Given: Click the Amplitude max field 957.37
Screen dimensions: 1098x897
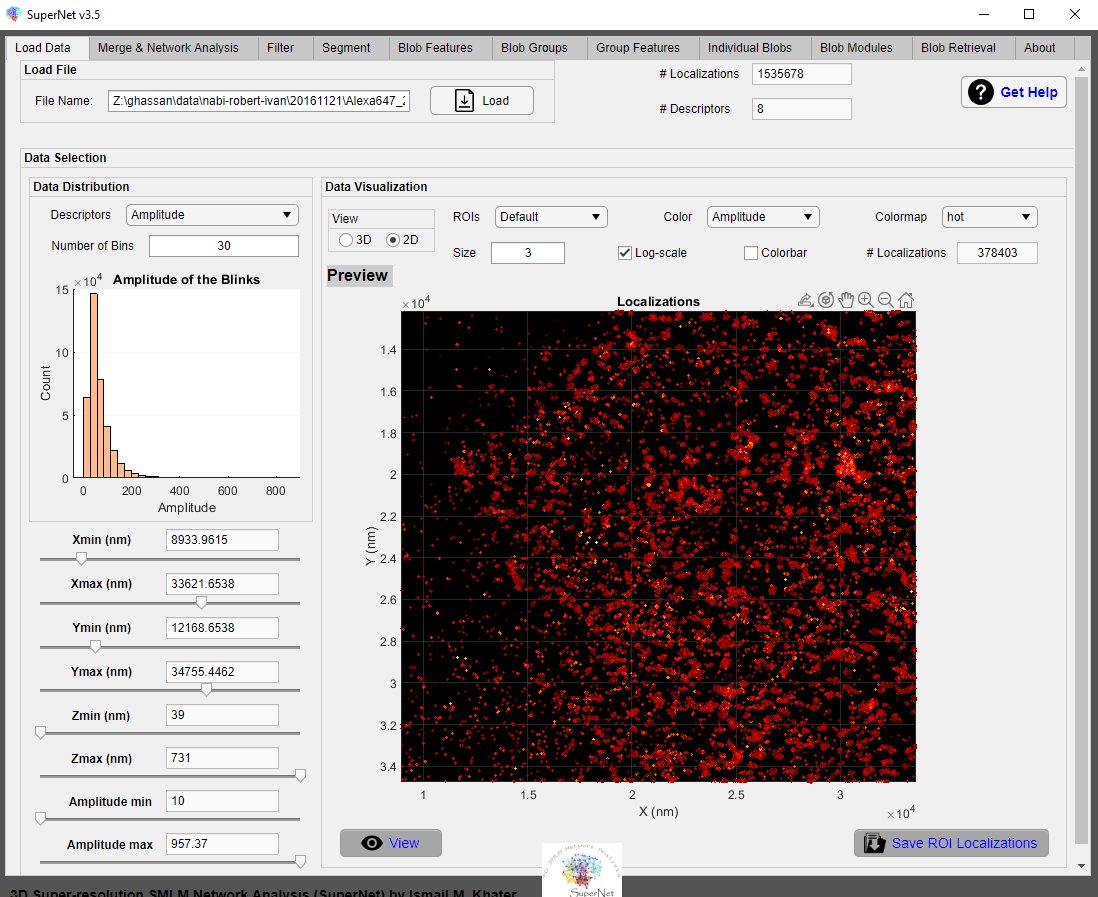Looking at the screenshot, I should (222, 844).
